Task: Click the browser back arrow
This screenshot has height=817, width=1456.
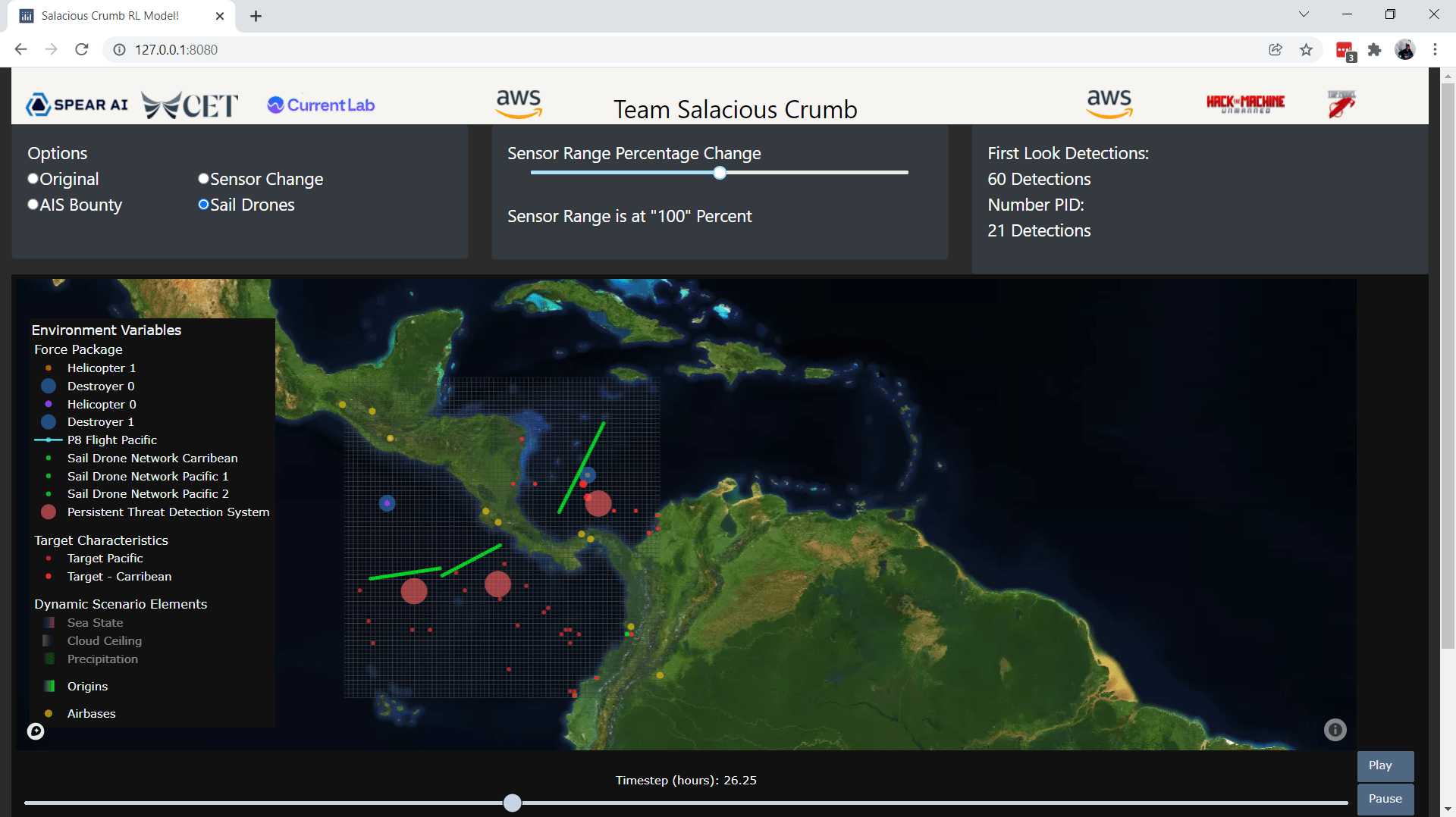Action: point(20,49)
